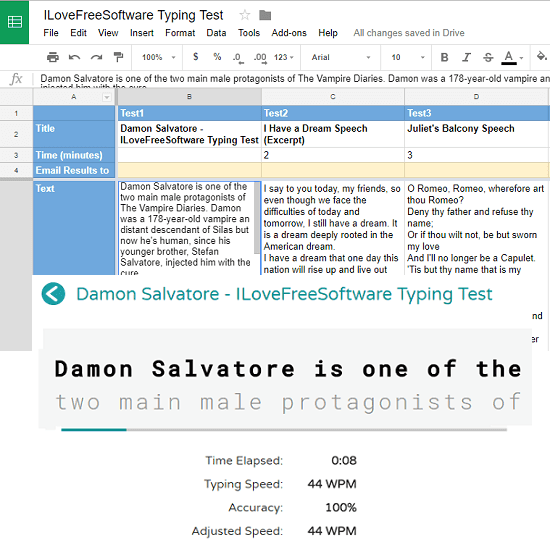
Task: Select Juliet's Balcony Speech title cell
Action: click(x=477, y=134)
